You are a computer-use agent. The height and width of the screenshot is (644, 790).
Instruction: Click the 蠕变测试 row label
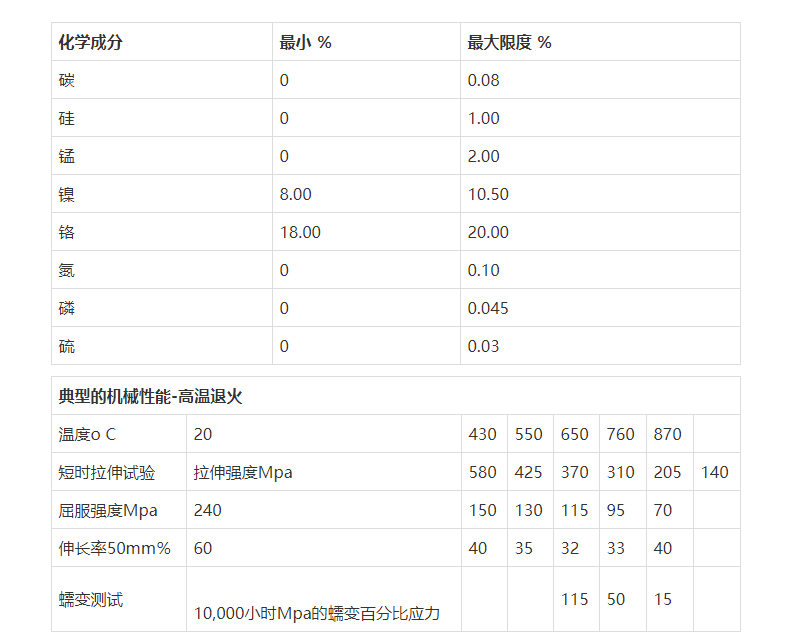[x=91, y=600]
